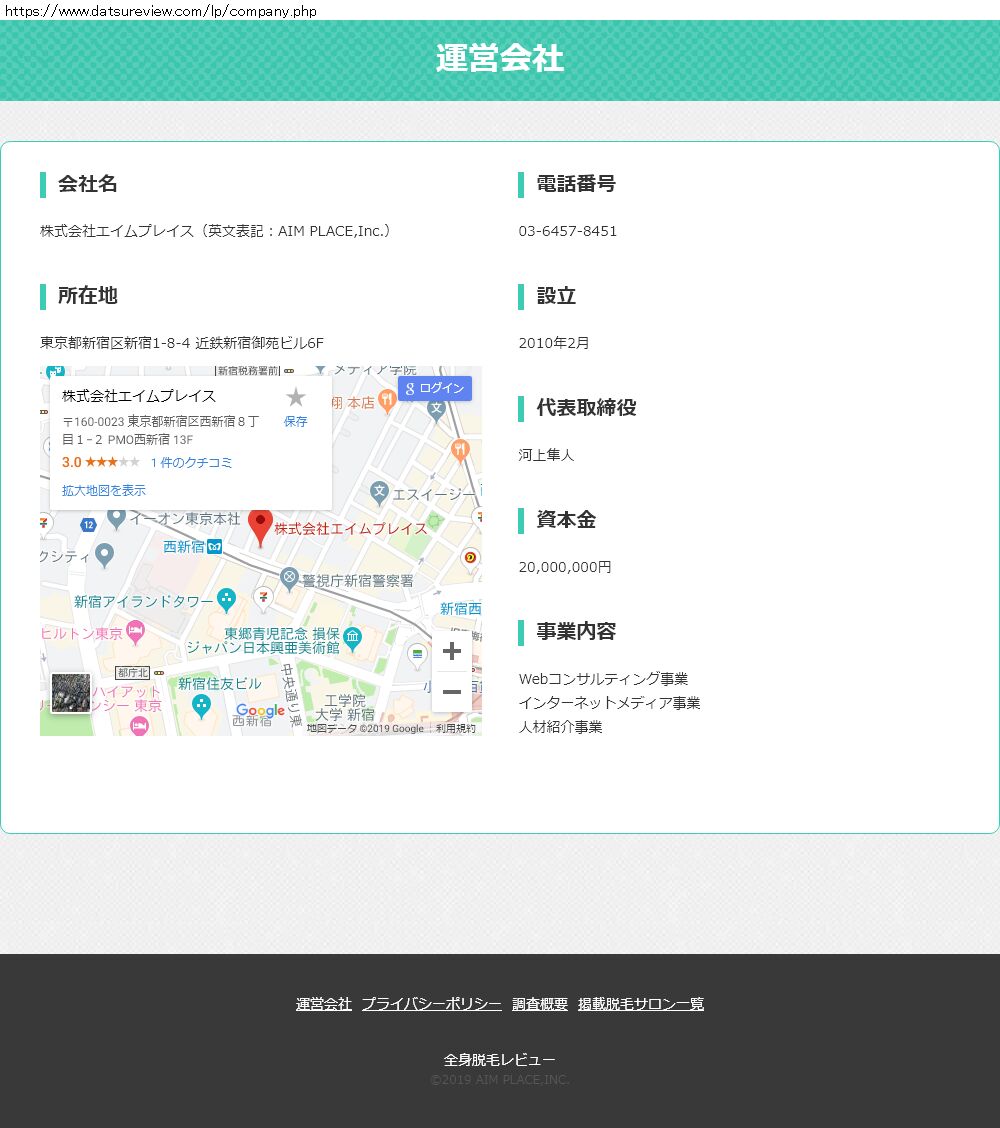
Task: Open 運営会社 in the footer
Action: click(x=323, y=1004)
